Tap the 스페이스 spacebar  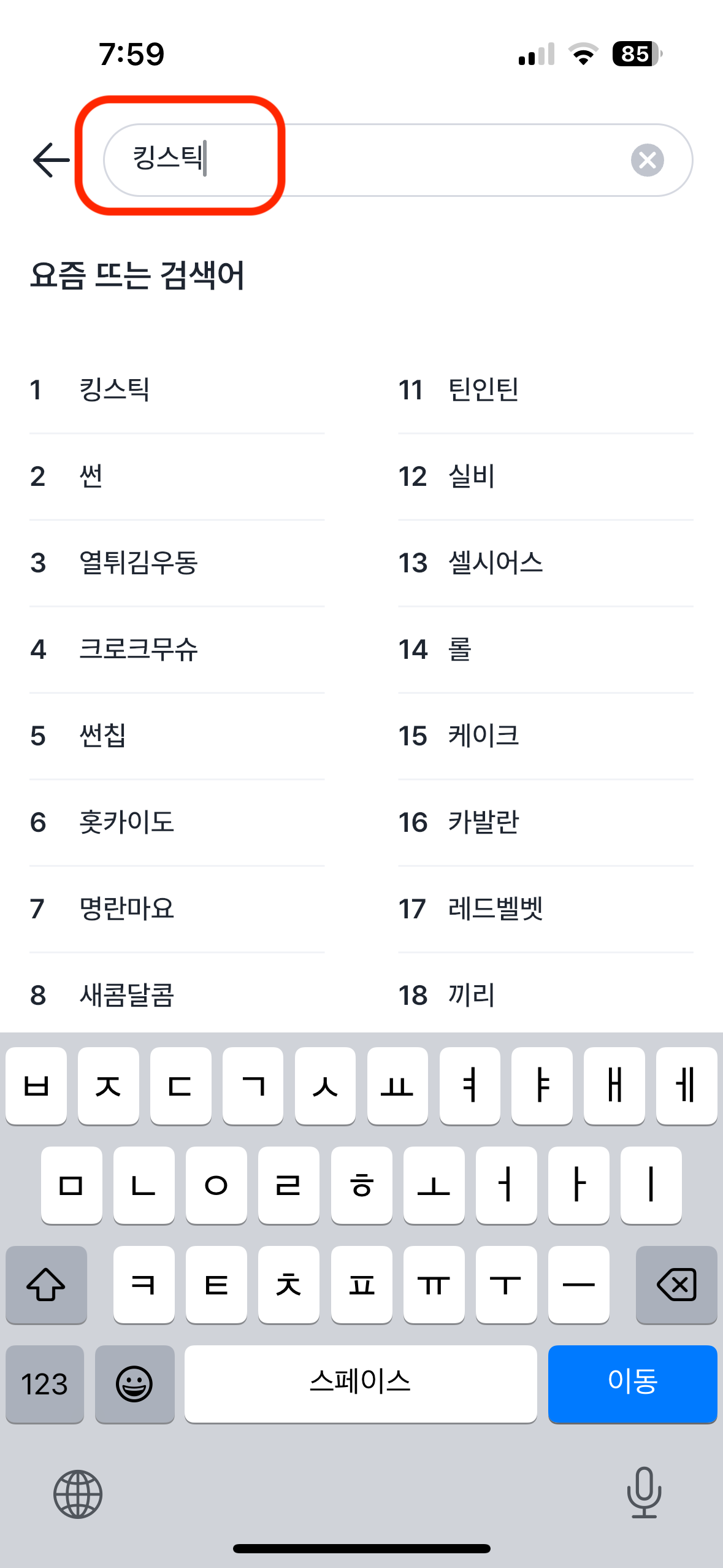361,1385
